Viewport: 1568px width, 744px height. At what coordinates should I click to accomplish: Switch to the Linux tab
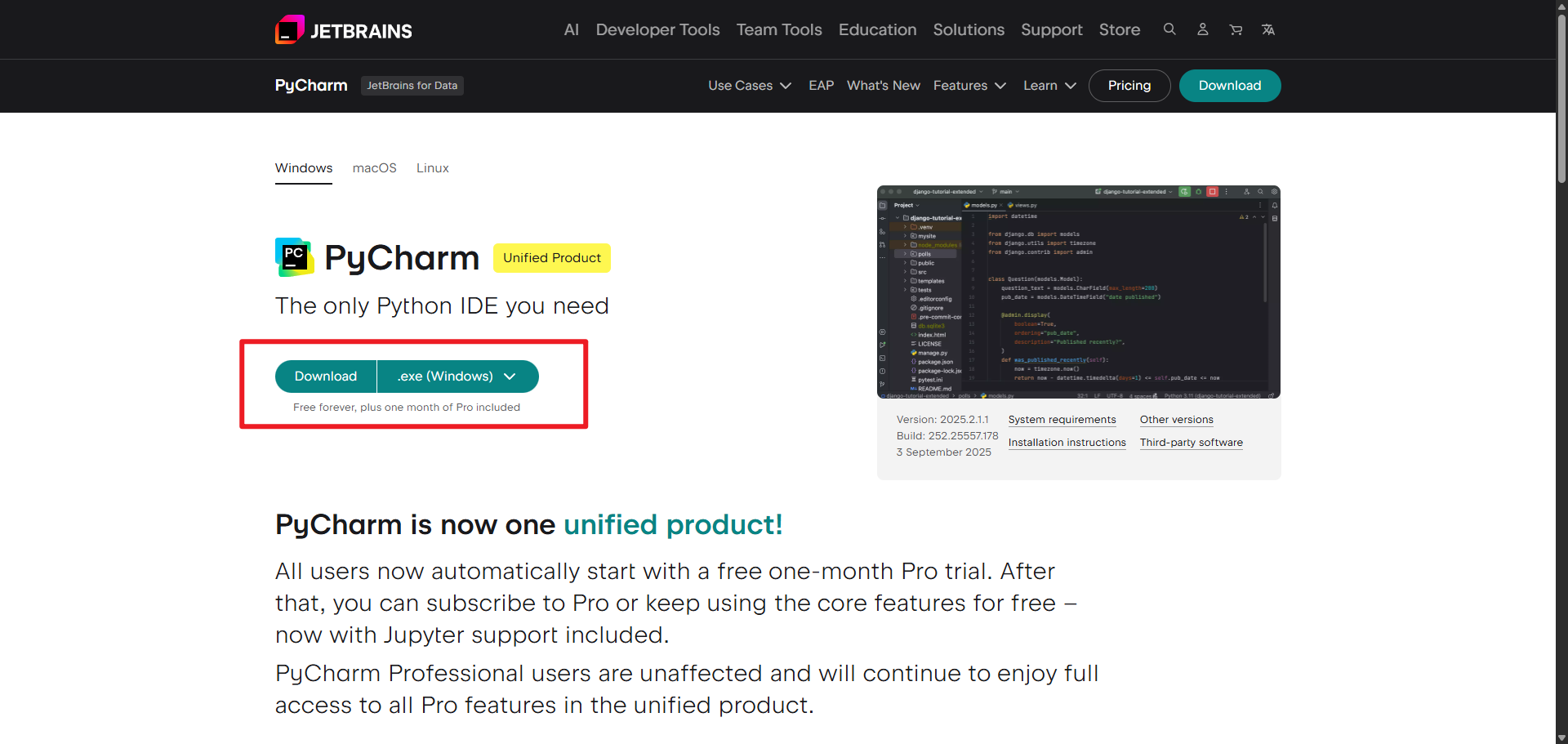click(x=433, y=168)
